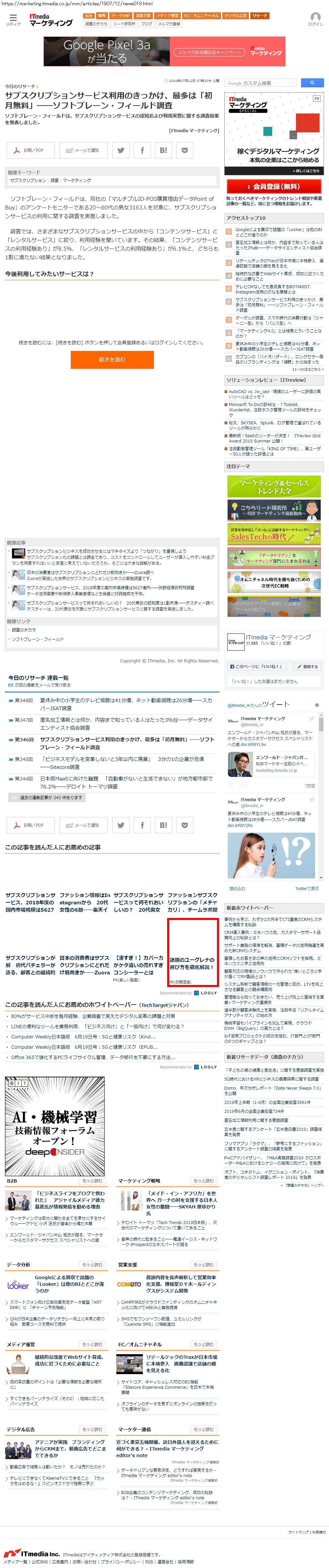Select the リサーチ tab in top navigation

click(x=260, y=16)
